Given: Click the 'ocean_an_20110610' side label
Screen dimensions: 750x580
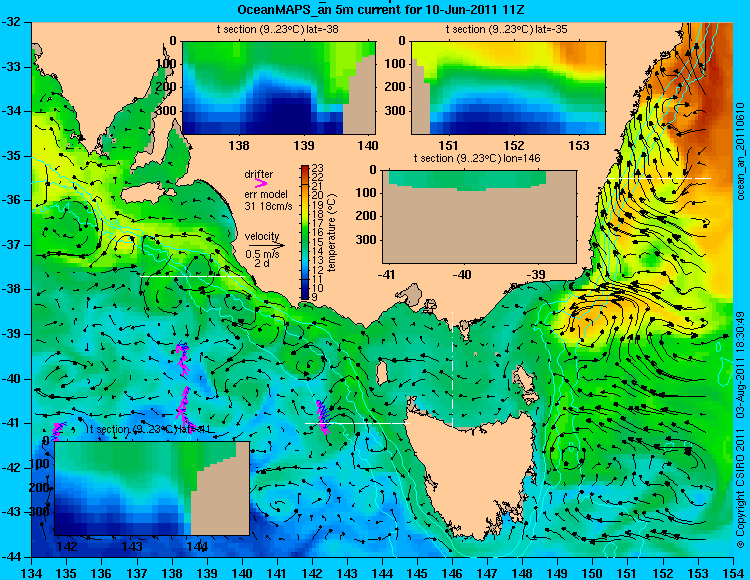Looking at the screenshot, I should (x=741, y=152).
